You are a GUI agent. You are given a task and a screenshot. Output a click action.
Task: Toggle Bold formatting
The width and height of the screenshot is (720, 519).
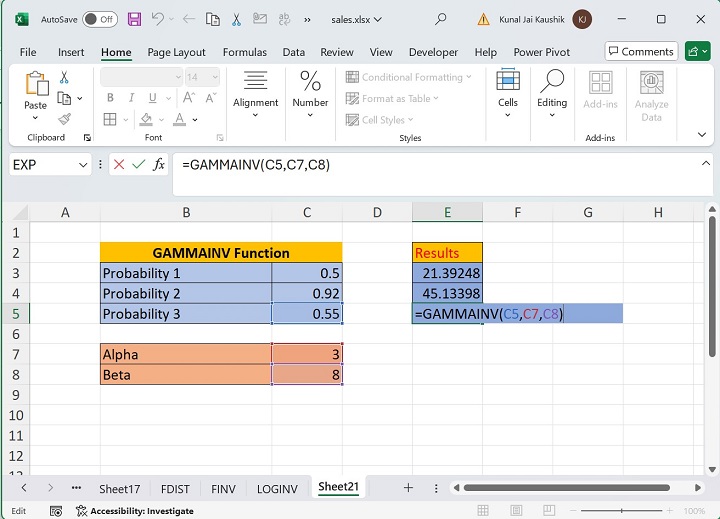[110, 98]
